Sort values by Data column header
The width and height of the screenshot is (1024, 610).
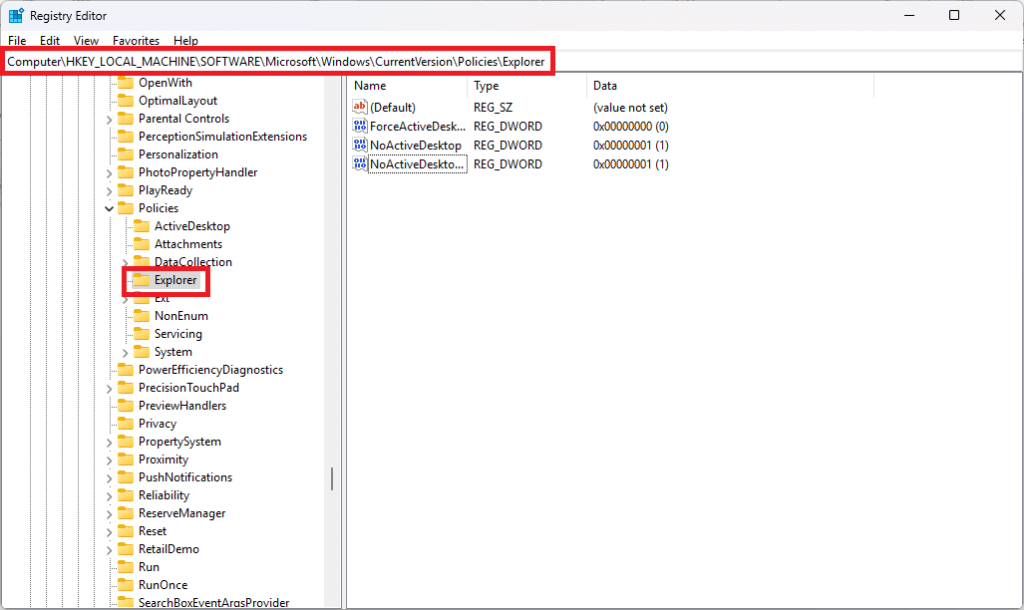[729, 86]
